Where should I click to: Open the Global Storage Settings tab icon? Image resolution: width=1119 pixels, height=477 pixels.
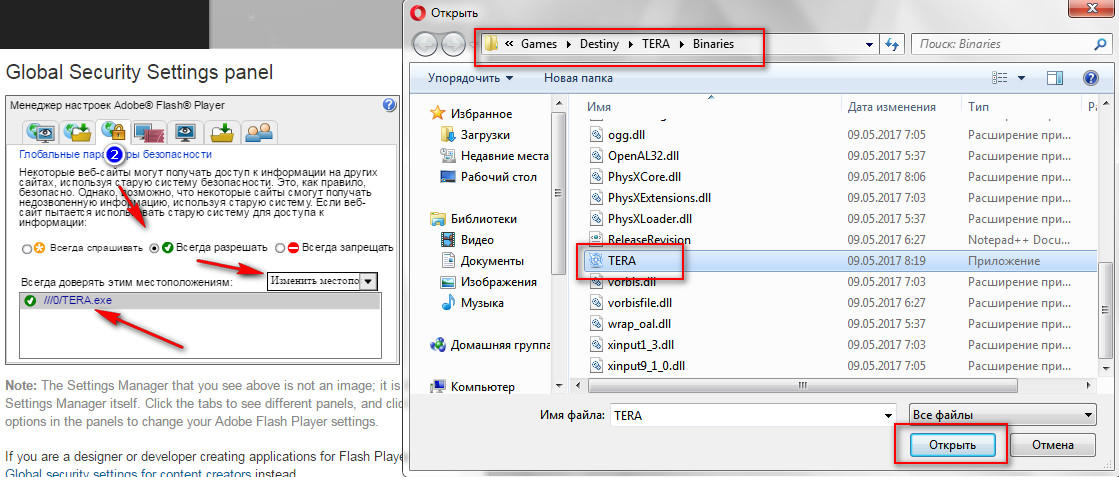(x=77, y=131)
